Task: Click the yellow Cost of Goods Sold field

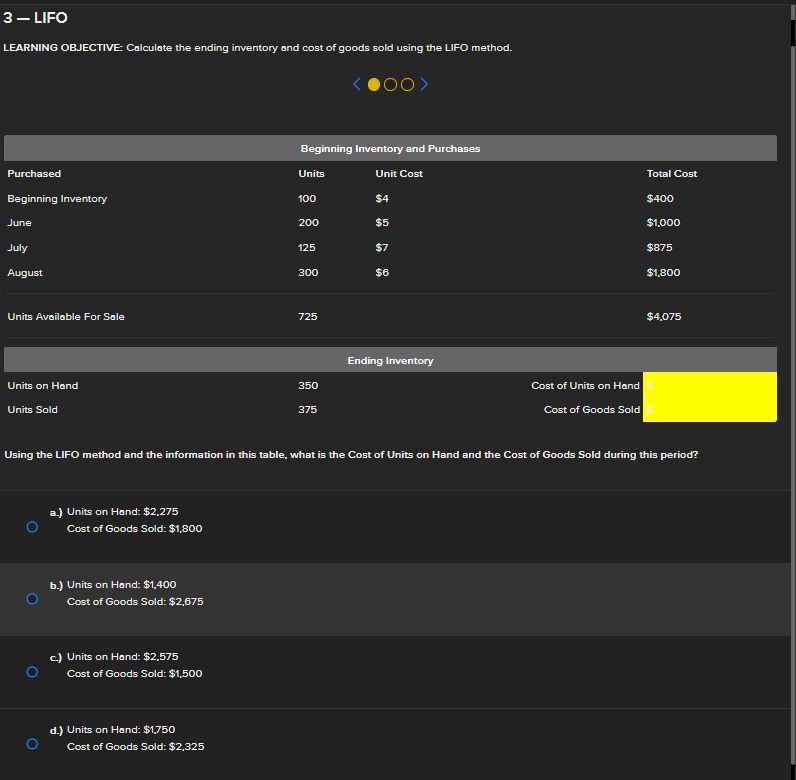Action: point(710,410)
